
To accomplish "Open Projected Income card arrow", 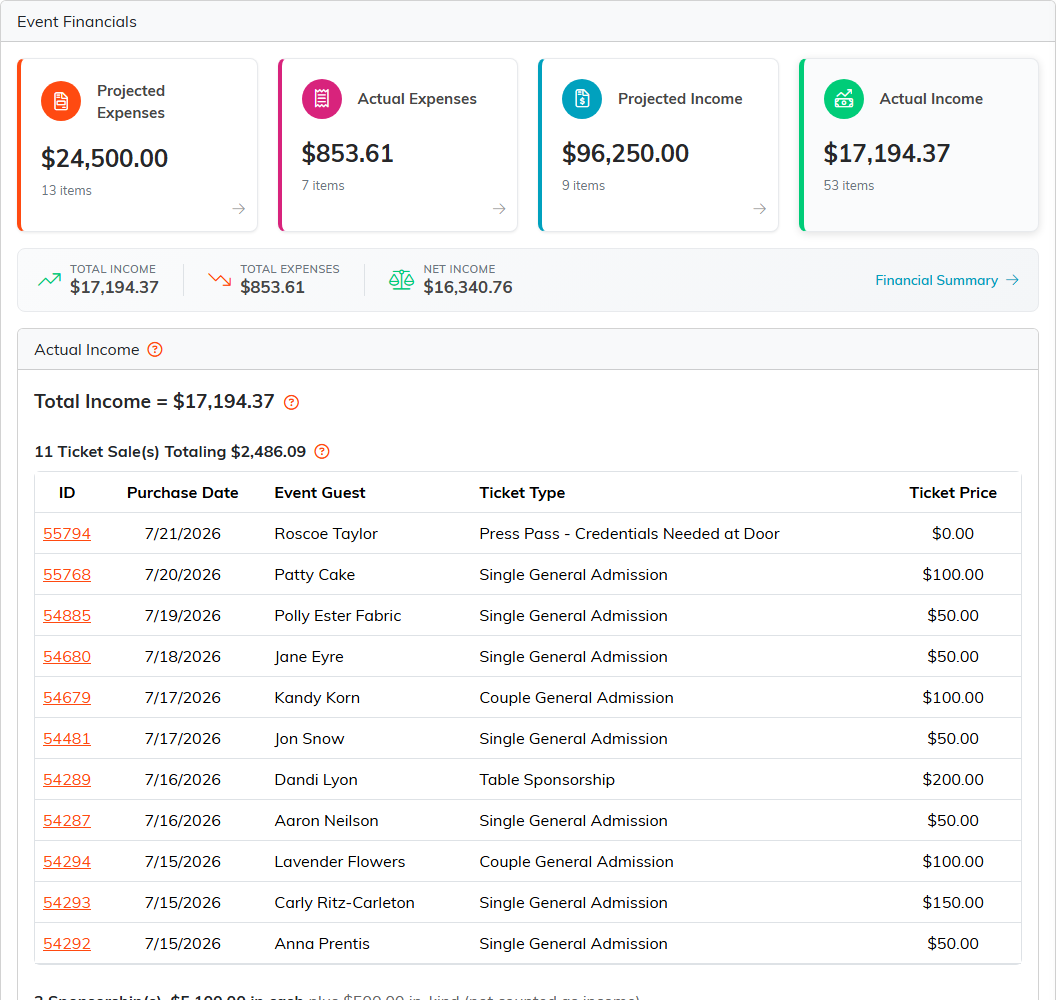I will click(x=760, y=209).
